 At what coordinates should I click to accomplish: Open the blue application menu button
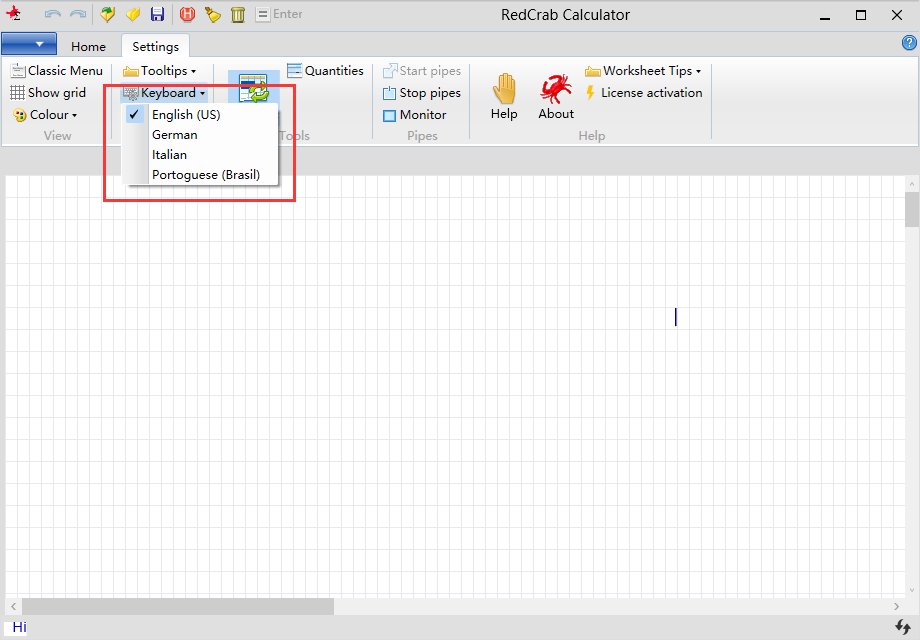coord(29,44)
